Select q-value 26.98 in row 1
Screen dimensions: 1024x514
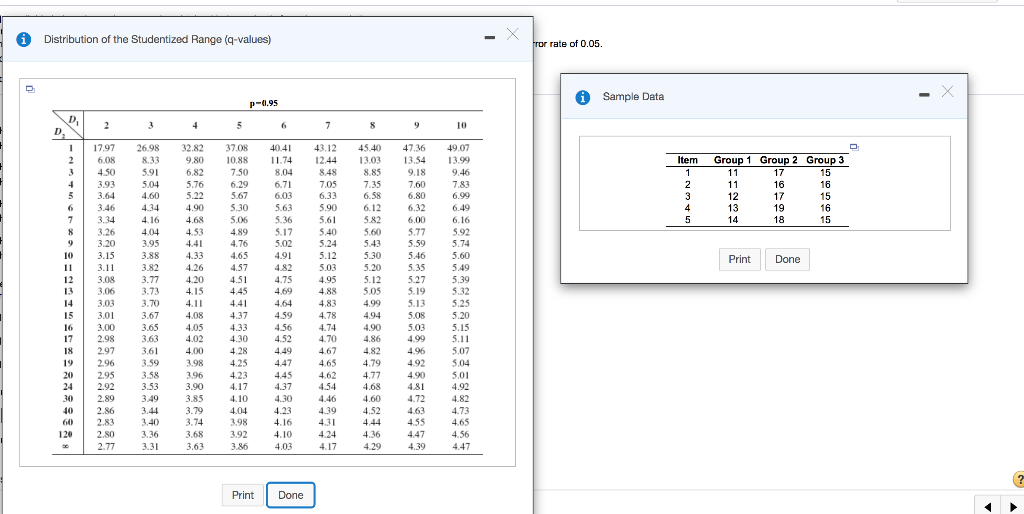click(x=150, y=148)
